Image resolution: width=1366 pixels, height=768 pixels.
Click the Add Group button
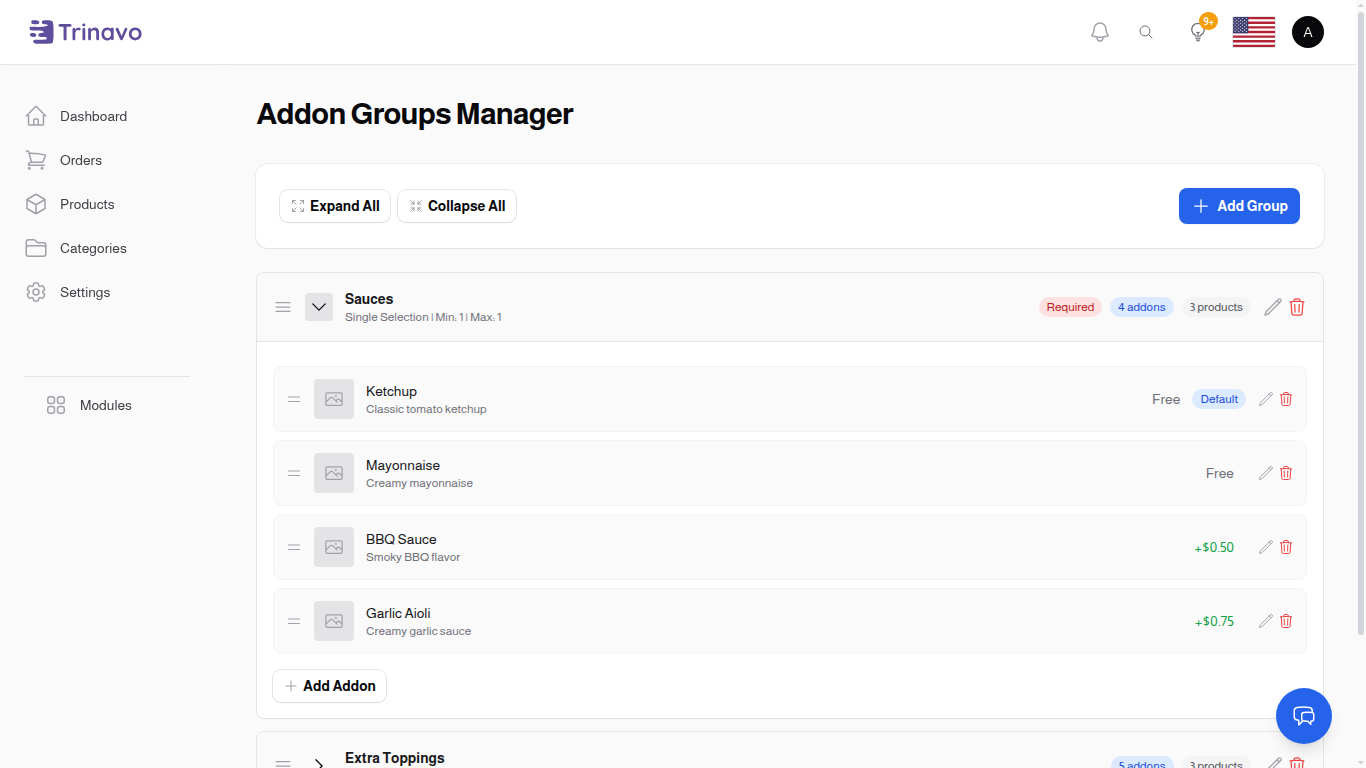point(1239,206)
